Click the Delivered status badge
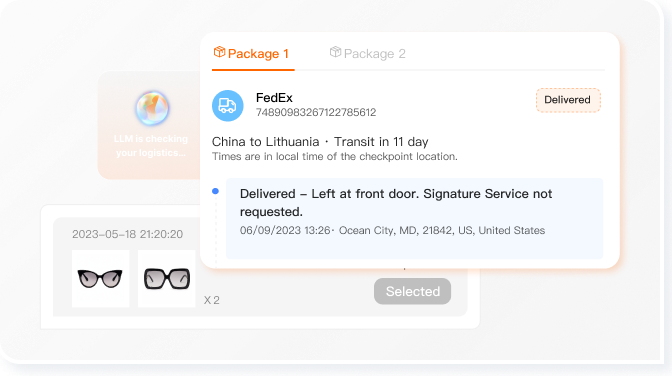Screen dimensions: 672x376 click(x=568, y=100)
